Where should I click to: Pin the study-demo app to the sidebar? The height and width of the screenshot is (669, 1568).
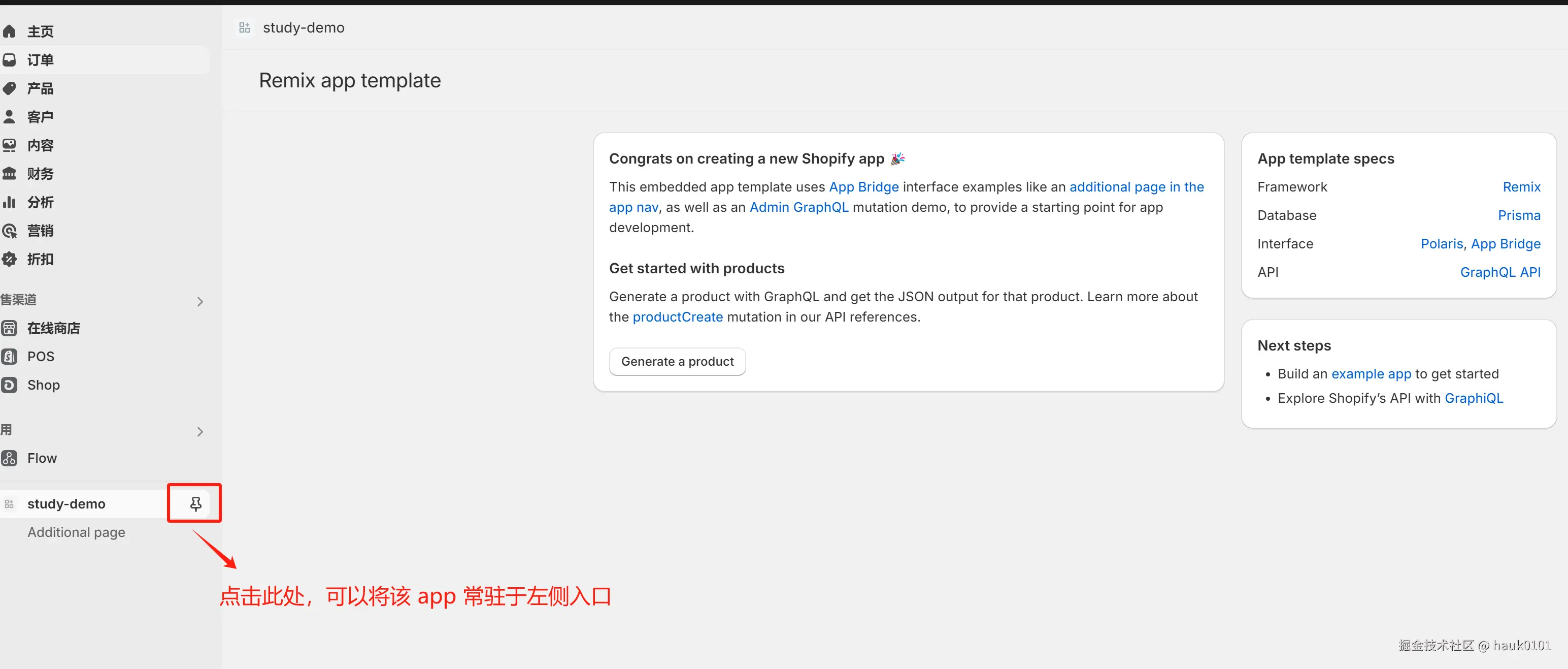(x=194, y=503)
